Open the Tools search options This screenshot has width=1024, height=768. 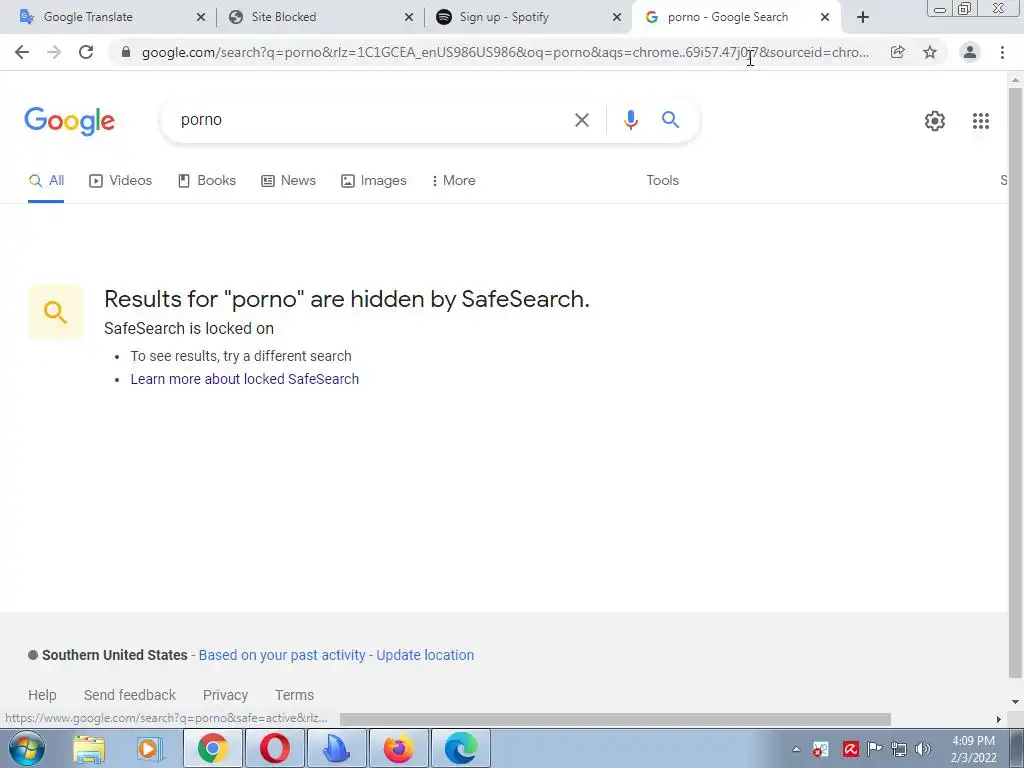point(662,180)
